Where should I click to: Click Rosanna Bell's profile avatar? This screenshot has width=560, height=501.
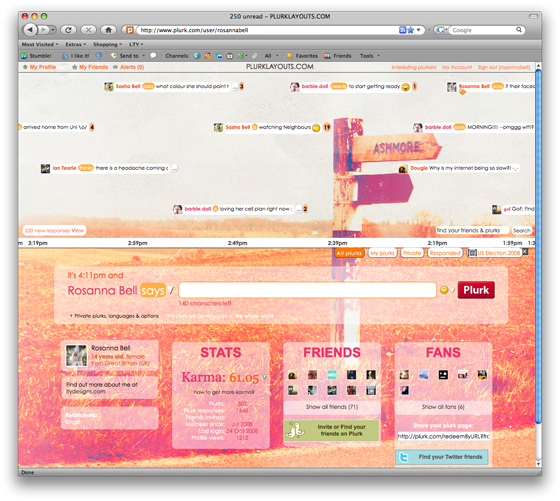pyautogui.click(x=76, y=355)
